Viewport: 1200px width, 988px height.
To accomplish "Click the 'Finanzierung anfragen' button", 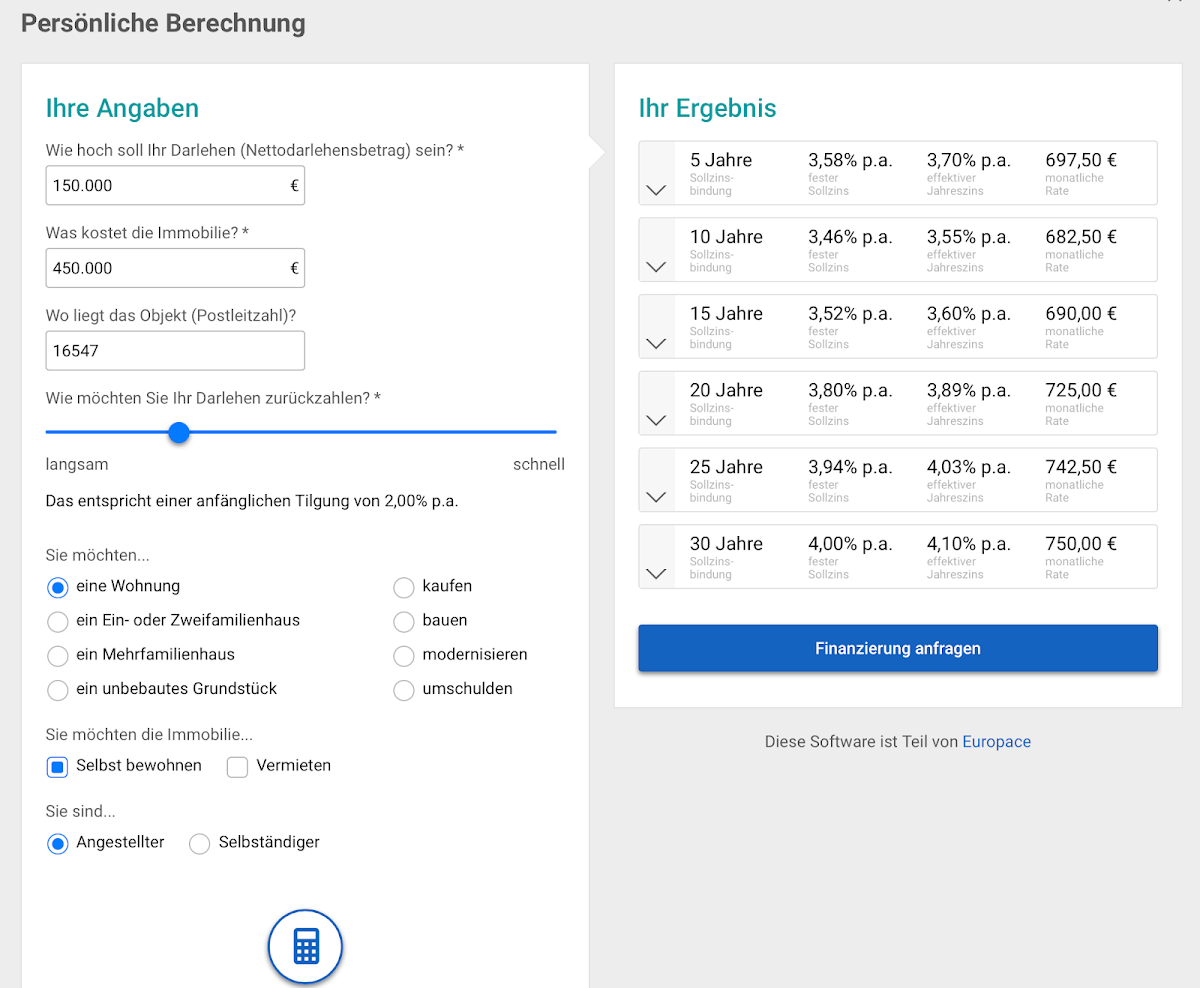I will [x=897, y=648].
